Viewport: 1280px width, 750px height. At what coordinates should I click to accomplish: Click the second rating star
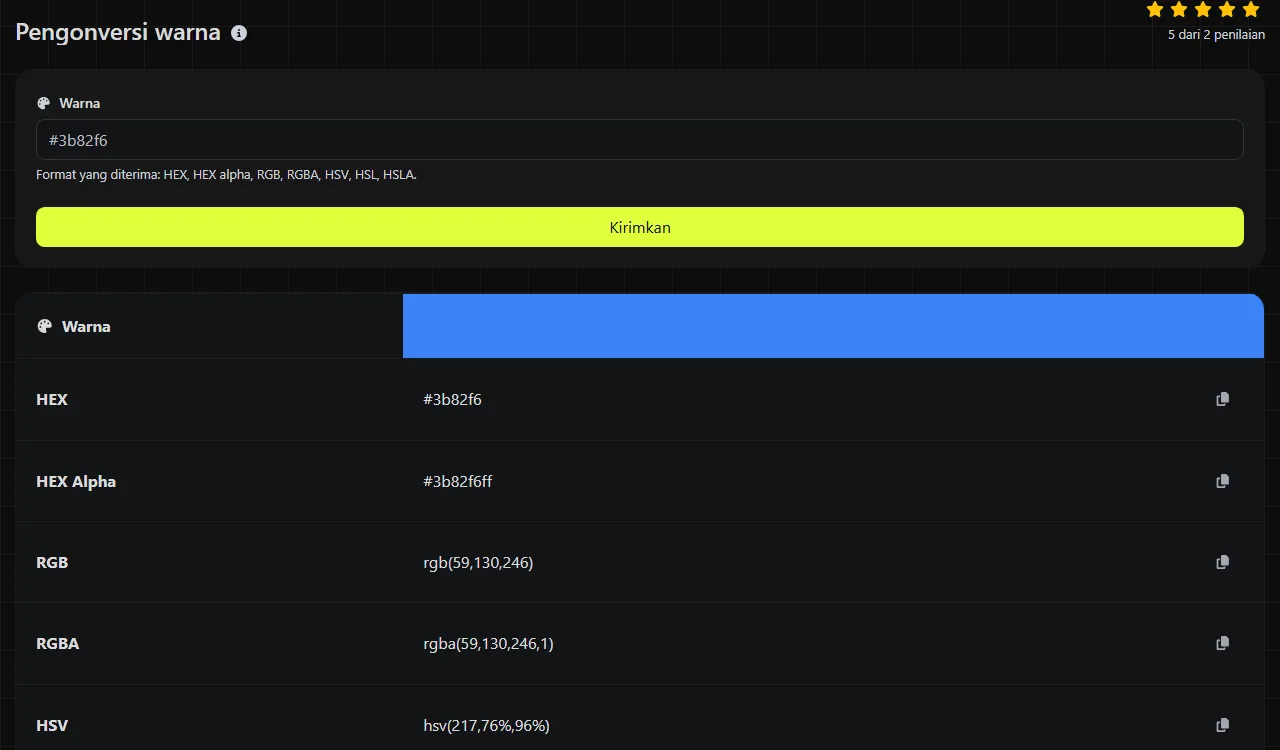[x=1179, y=9]
